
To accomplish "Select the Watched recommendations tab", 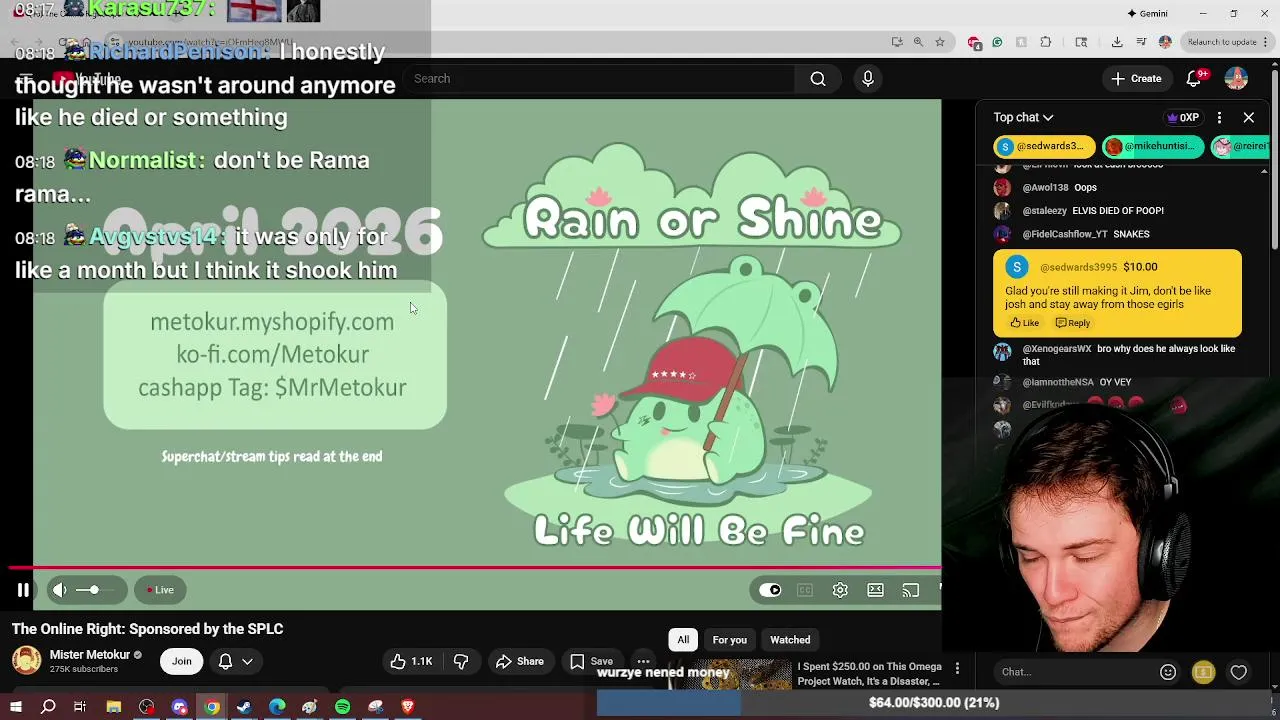I will pos(790,640).
